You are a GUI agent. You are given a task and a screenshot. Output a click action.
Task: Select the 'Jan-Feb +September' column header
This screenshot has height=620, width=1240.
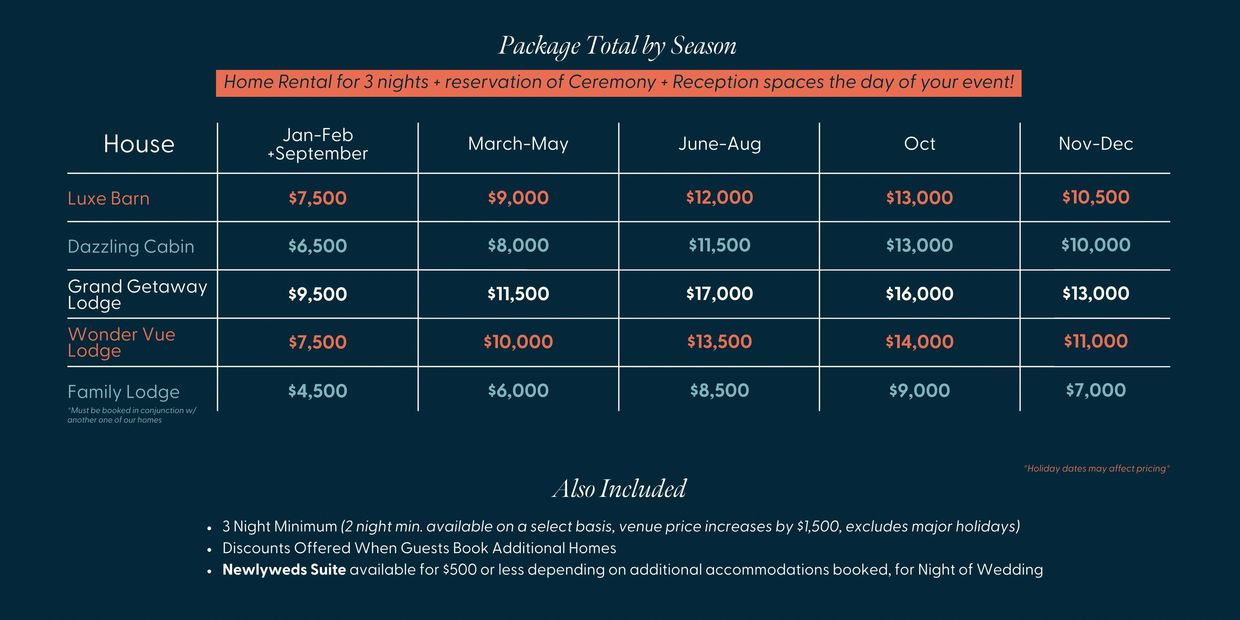point(318,144)
